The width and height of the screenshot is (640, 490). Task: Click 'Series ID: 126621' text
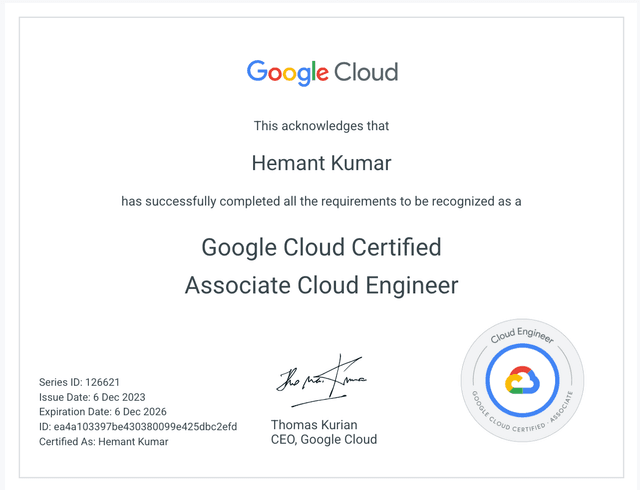tap(79, 382)
